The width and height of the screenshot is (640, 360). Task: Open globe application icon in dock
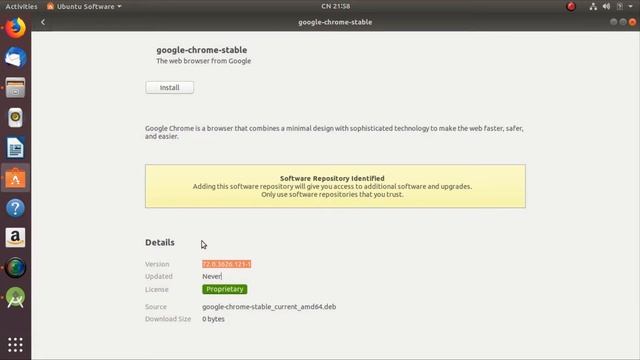(16, 268)
